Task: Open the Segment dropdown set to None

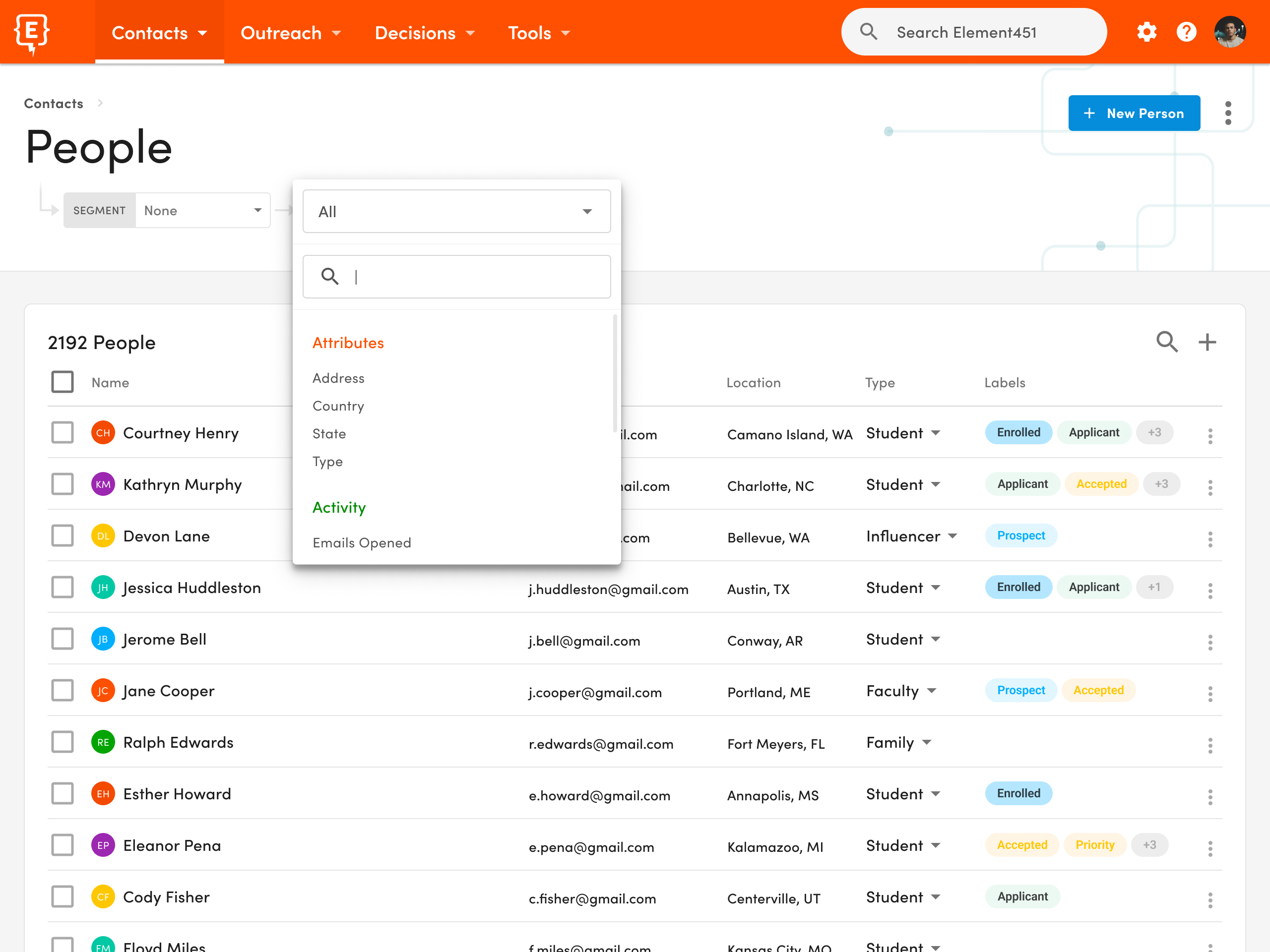Action: coord(203,210)
